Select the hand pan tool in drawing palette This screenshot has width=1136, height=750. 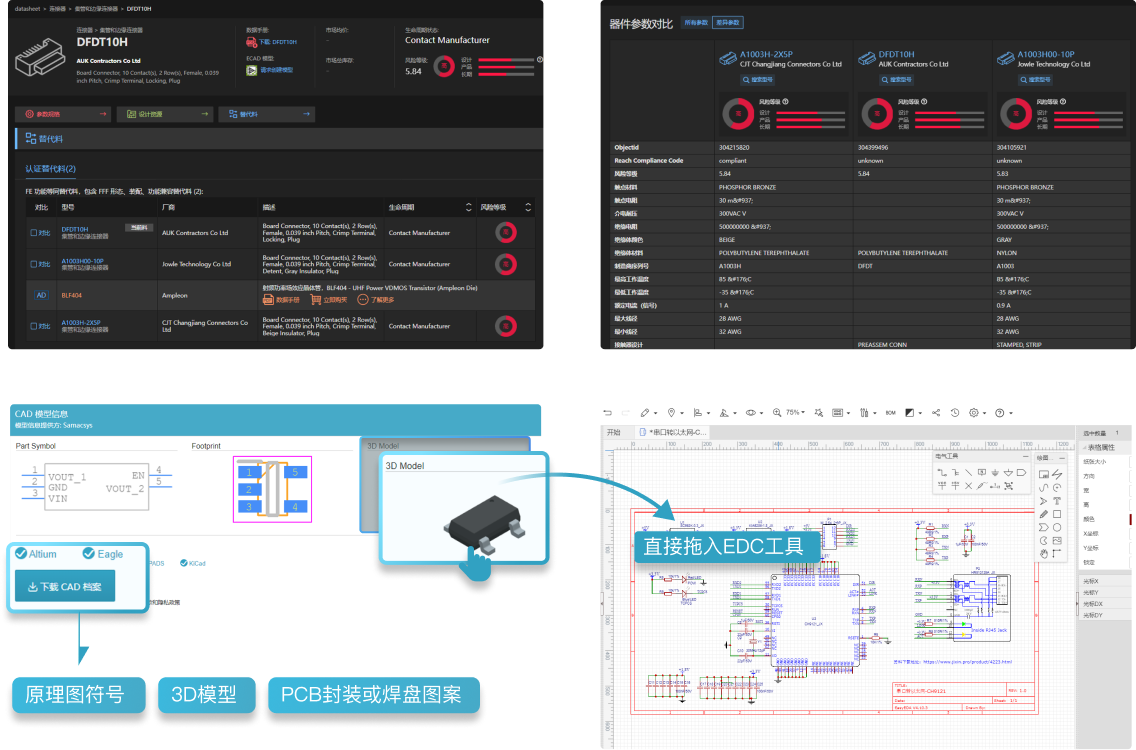[1043, 554]
